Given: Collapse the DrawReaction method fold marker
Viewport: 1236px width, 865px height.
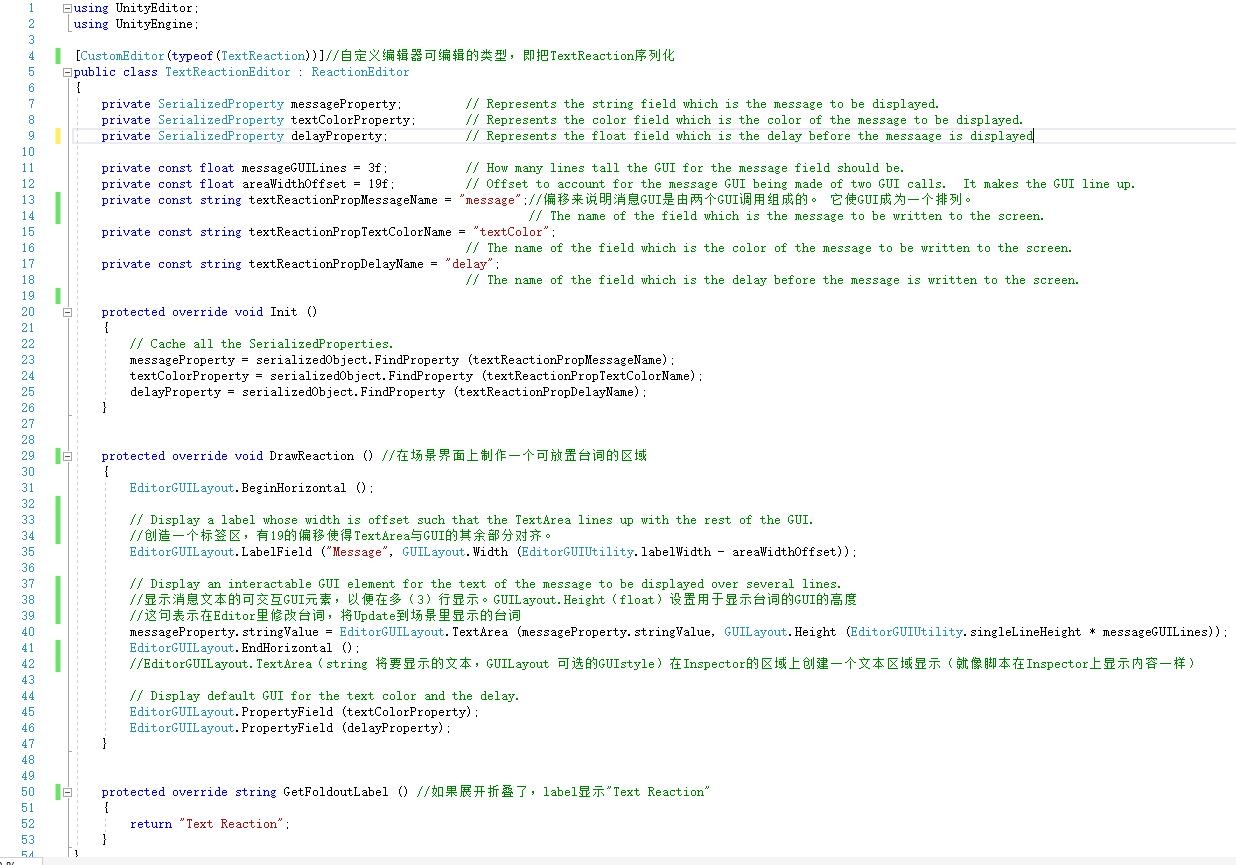Looking at the screenshot, I should [x=67, y=456].
